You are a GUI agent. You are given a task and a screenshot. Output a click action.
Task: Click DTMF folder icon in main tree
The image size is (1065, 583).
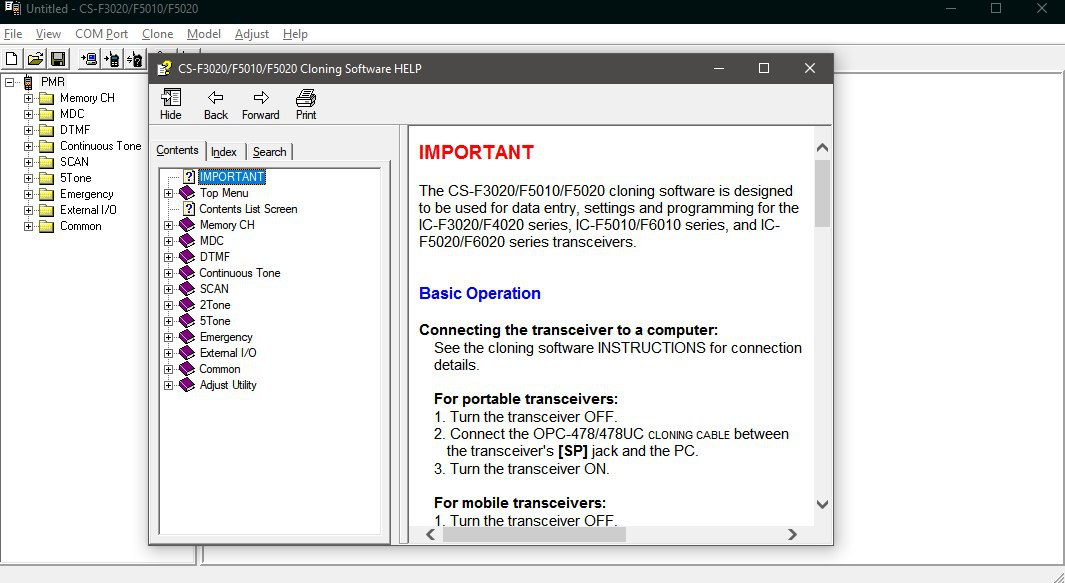coord(46,130)
